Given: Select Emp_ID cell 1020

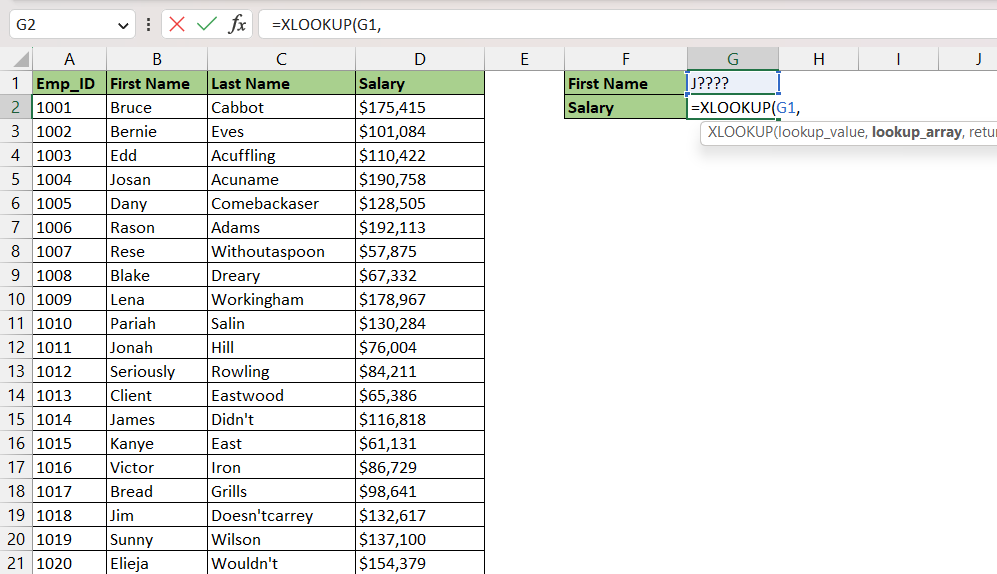Looking at the screenshot, I should pos(69,563).
